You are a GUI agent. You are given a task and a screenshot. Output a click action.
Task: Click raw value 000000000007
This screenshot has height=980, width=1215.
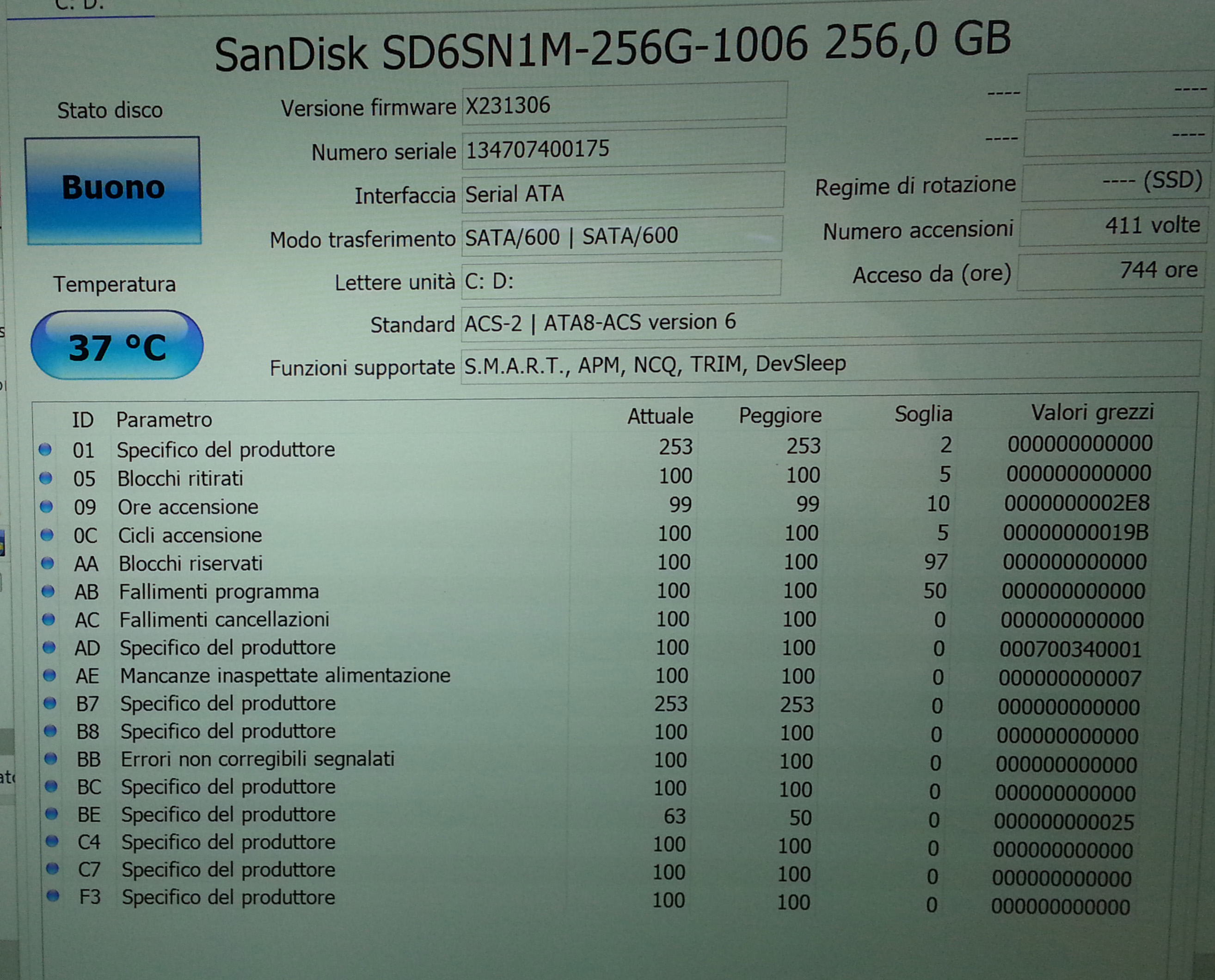point(1070,678)
